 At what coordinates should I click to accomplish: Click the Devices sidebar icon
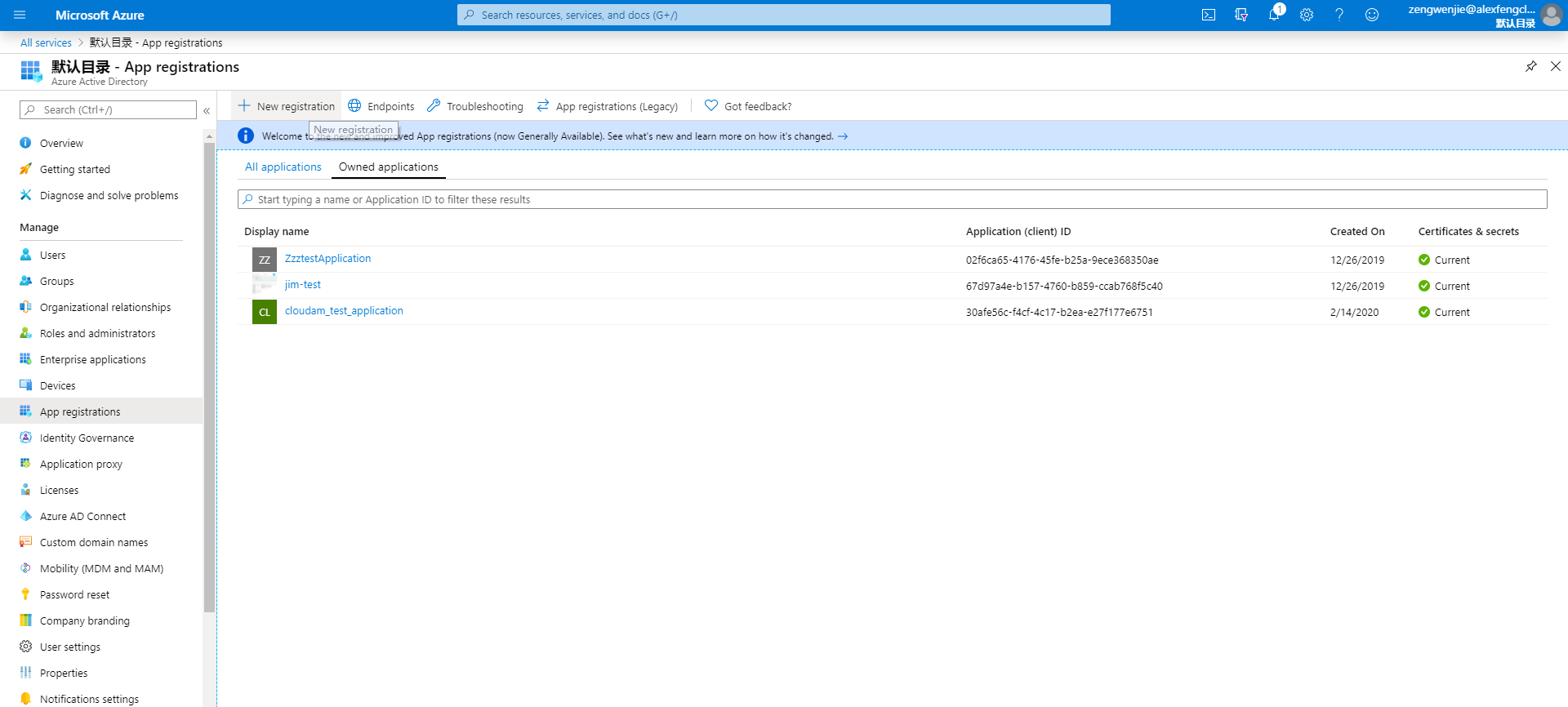coord(25,385)
